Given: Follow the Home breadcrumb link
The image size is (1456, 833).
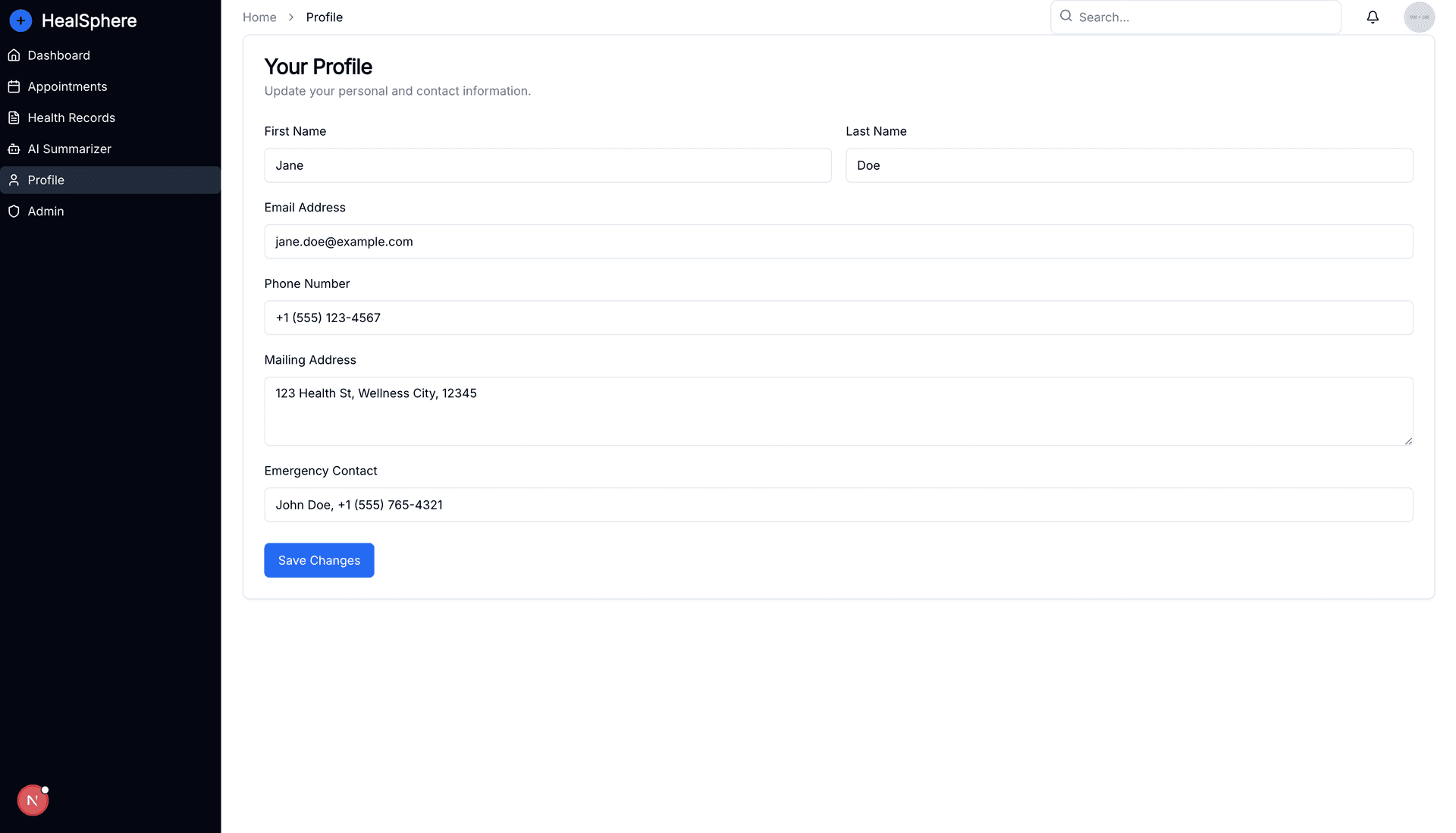Looking at the screenshot, I should tap(259, 17).
